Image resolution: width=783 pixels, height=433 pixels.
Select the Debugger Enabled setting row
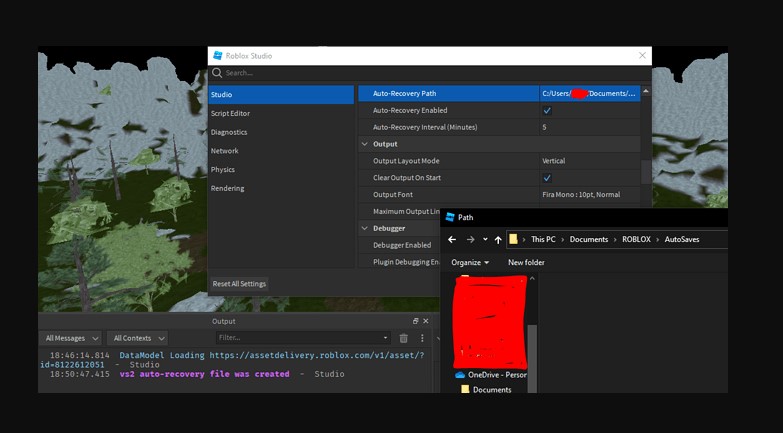click(x=399, y=245)
